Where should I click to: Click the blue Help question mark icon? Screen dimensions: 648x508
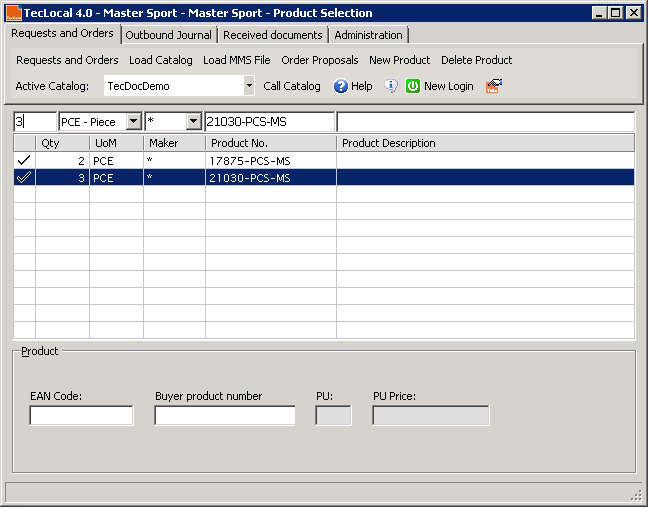[341, 87]
